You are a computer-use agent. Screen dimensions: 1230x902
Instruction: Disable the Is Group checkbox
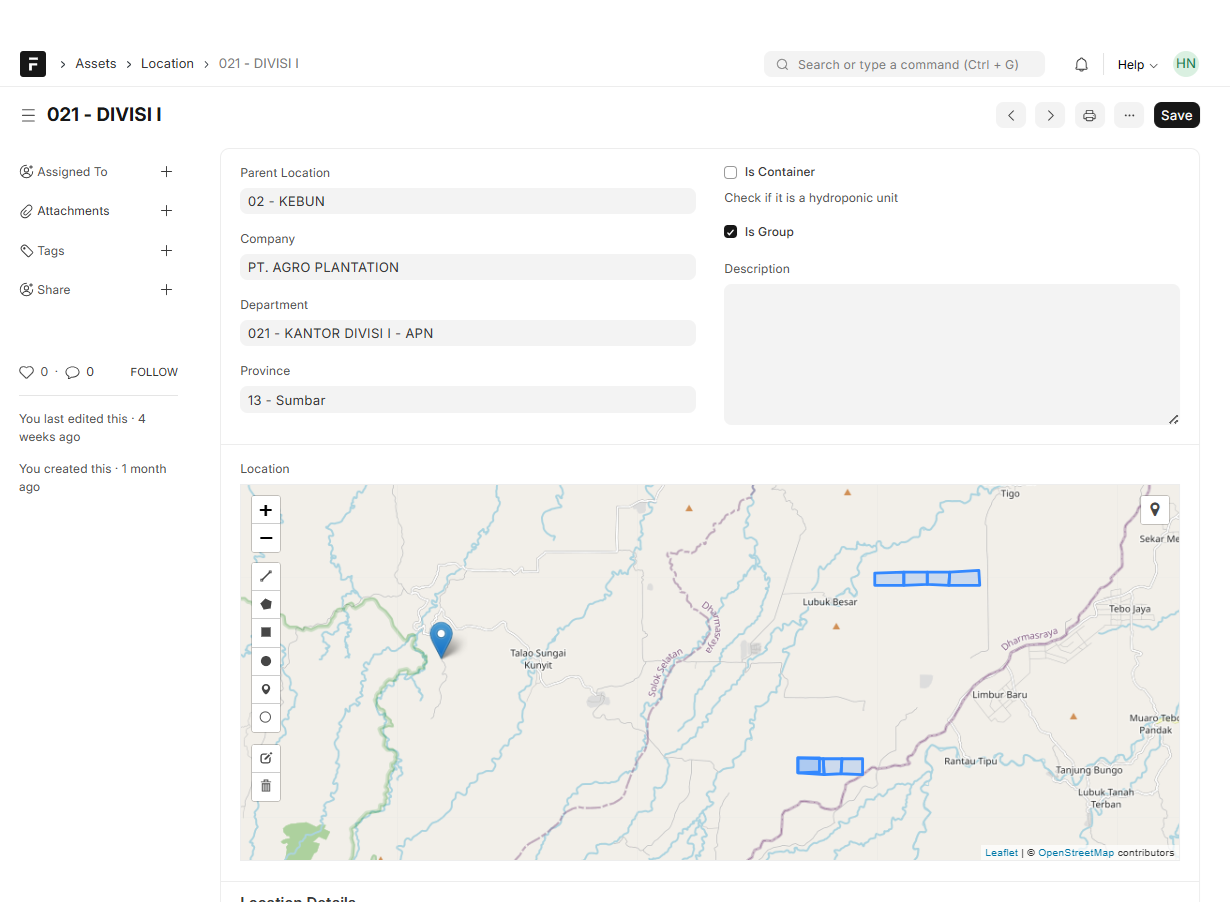click(730, 231)
